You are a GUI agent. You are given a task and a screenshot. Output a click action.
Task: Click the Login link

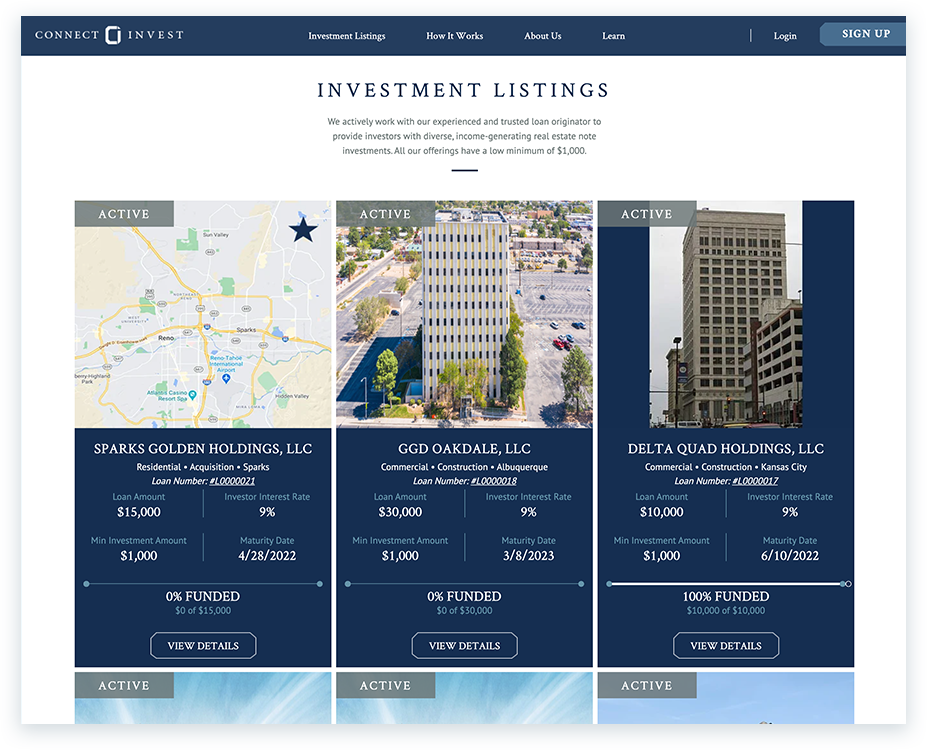tap(784, 36)
